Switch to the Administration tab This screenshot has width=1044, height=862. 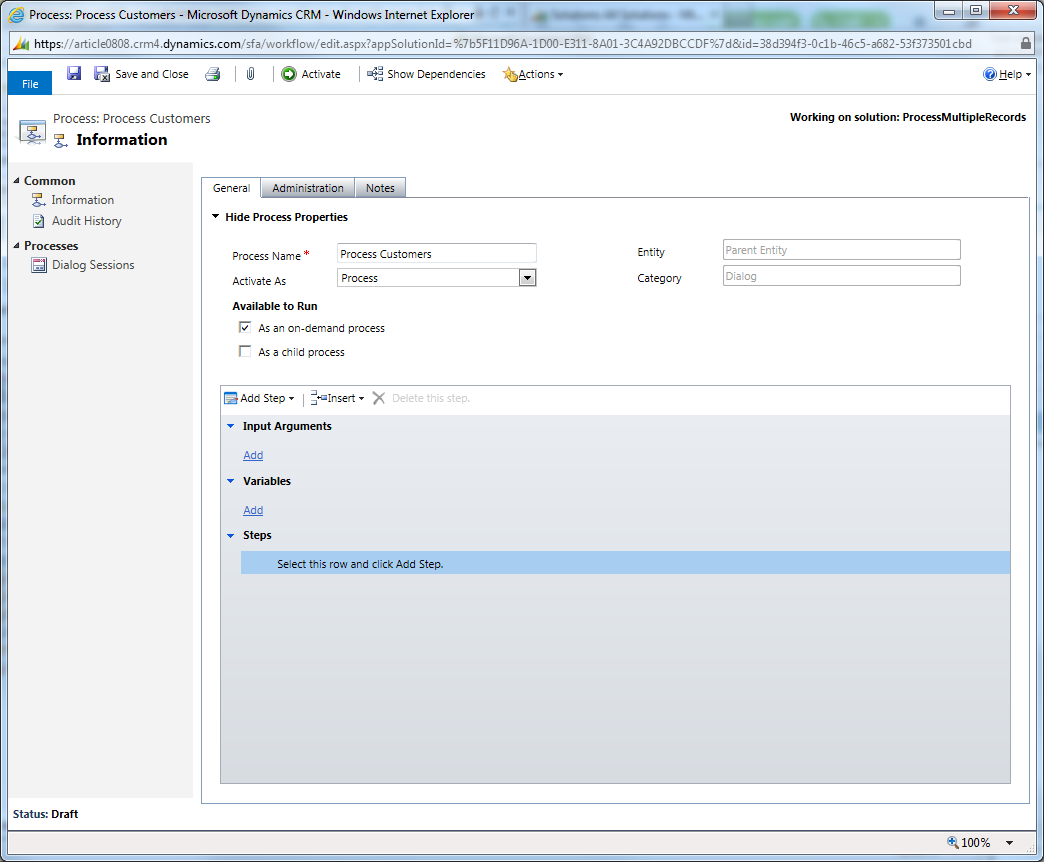click(308, 188)
